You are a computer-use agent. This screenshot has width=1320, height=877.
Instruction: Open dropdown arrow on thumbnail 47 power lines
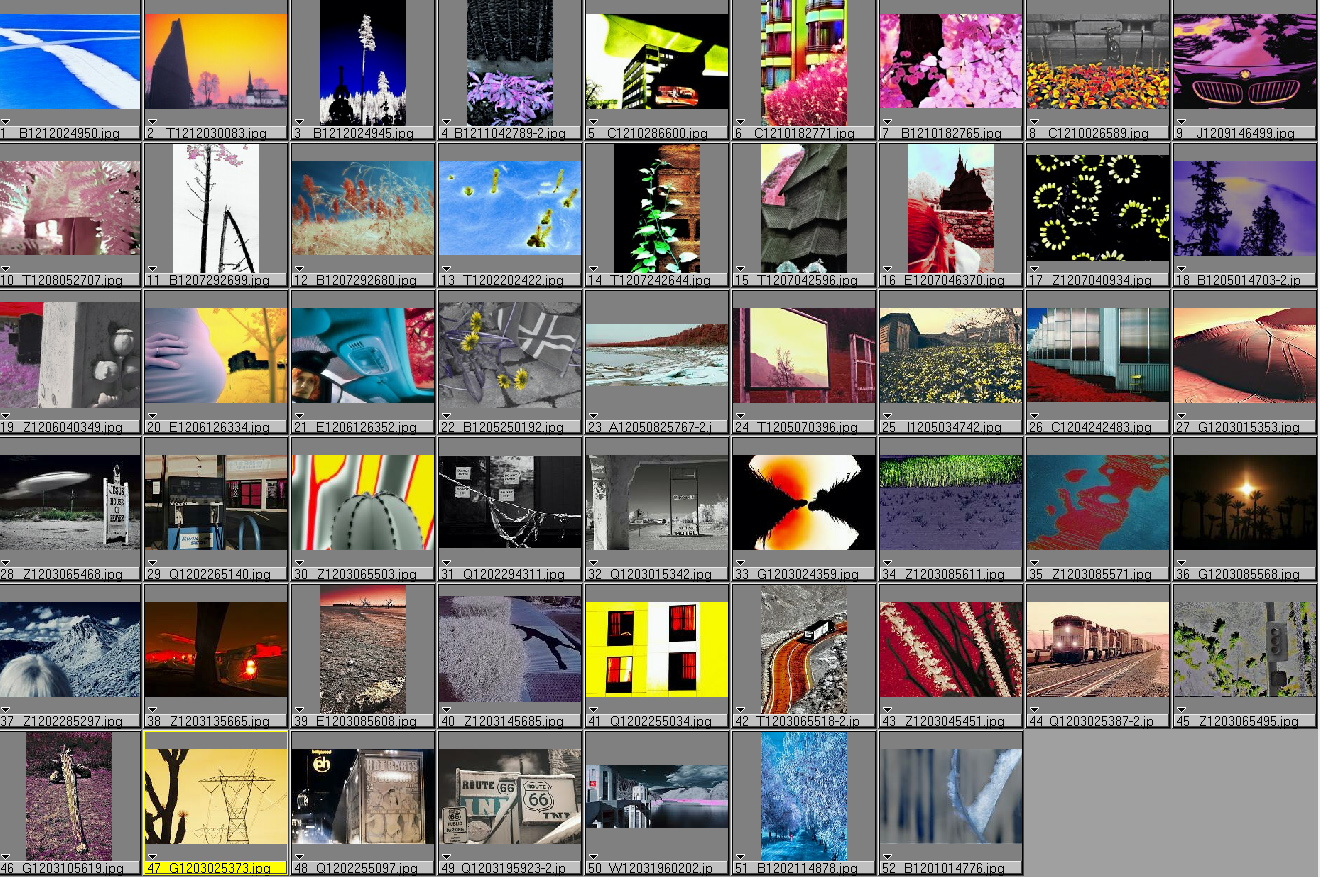[x=153, y=856]
